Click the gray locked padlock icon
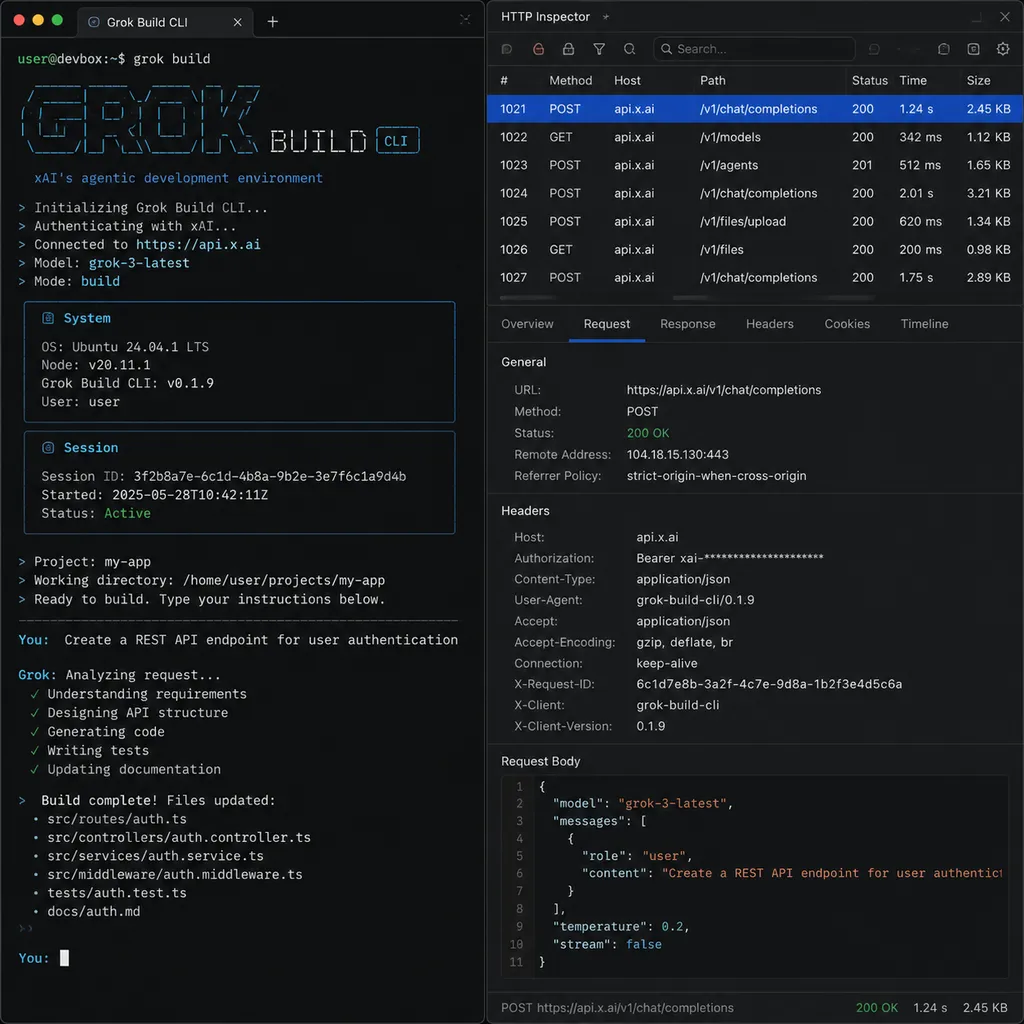The height and width of the screenshot is (1024, 1024). click(568, 49)
